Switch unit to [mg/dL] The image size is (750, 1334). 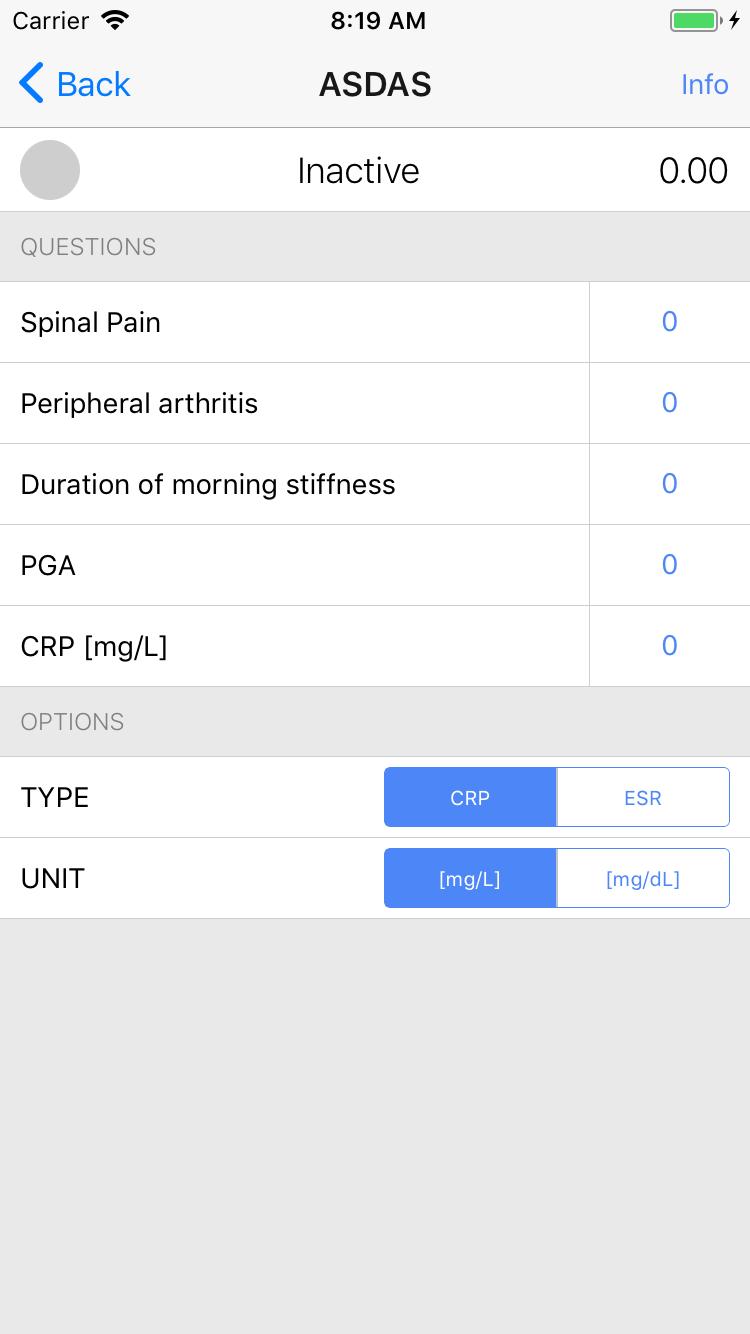[x=643, y=879]
